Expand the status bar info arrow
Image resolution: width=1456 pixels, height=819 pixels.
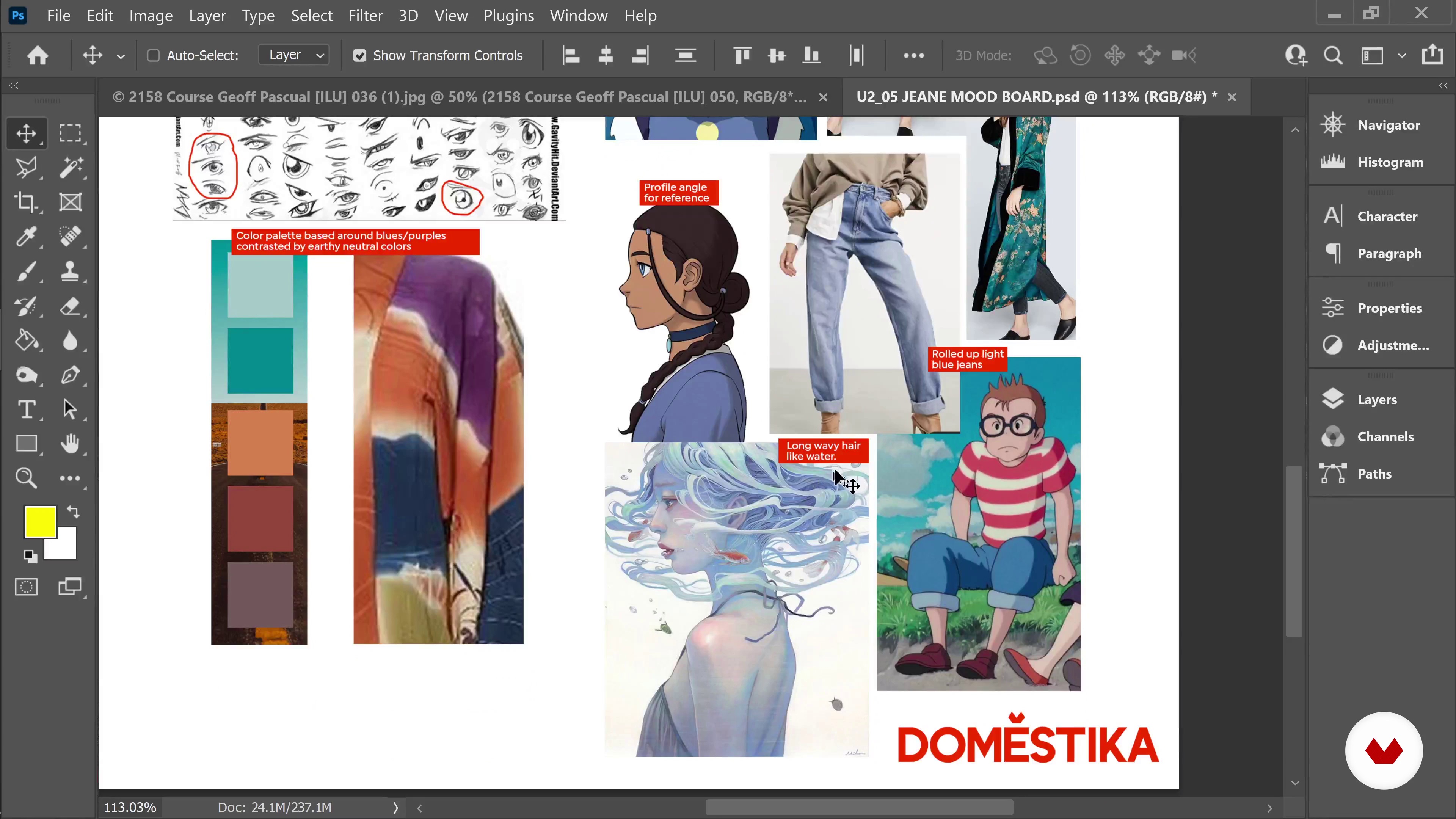(x=395, y=808)
